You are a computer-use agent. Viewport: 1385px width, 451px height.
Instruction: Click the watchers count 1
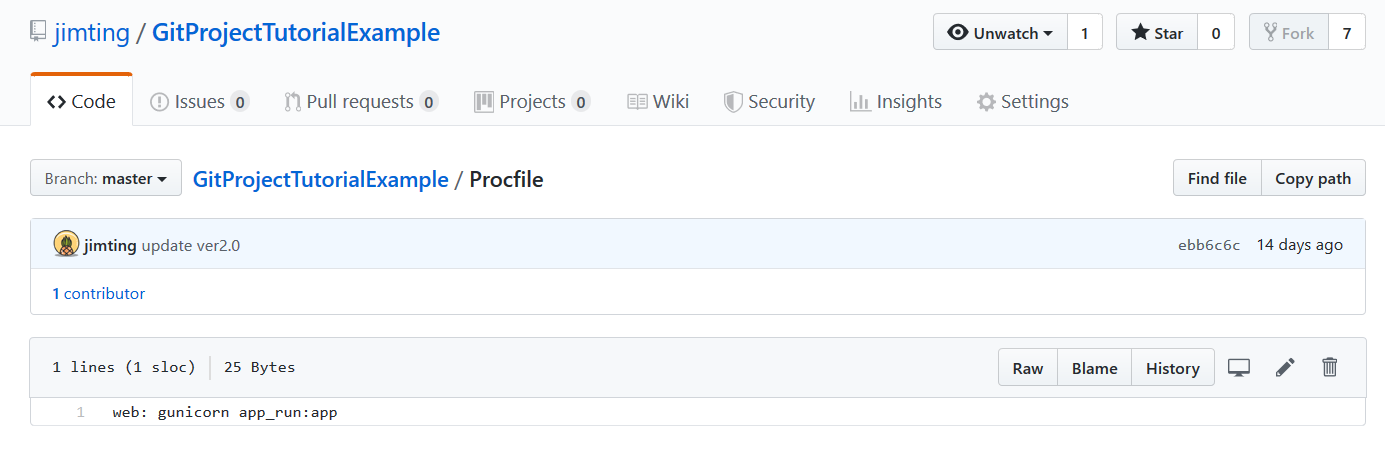[x=1085, y=33]
